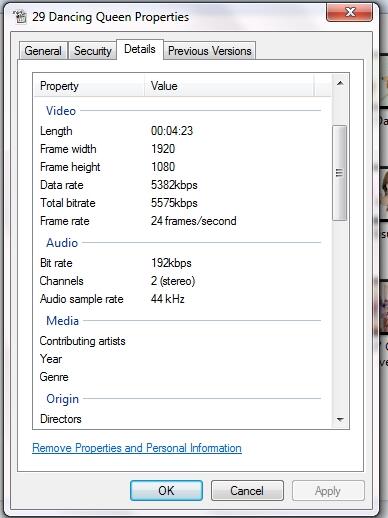Select the Data rate property
Screen dimensions: 388x518
click(x=62, y=185)
